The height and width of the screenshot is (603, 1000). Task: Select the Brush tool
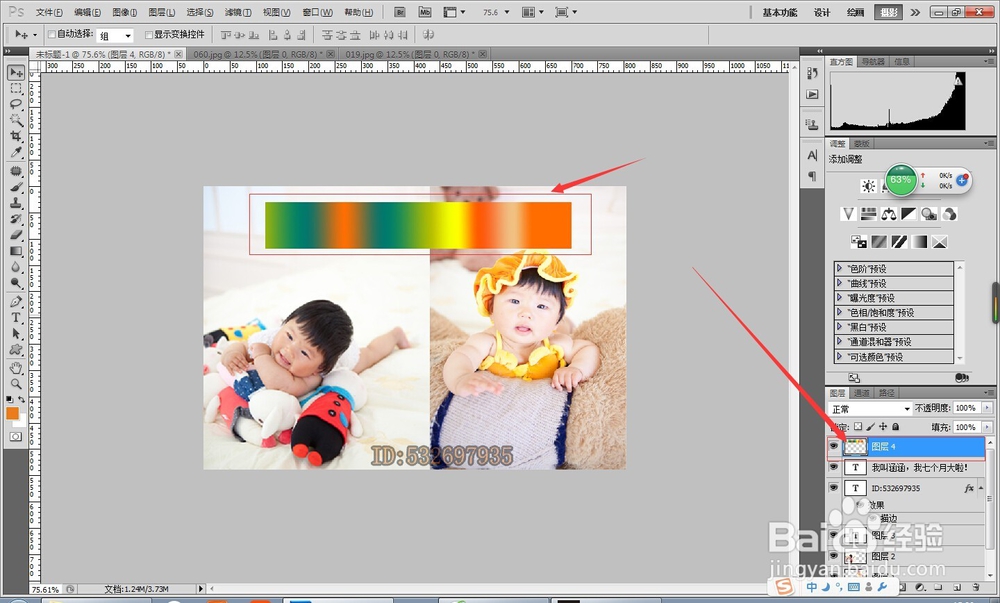[16, 187]
